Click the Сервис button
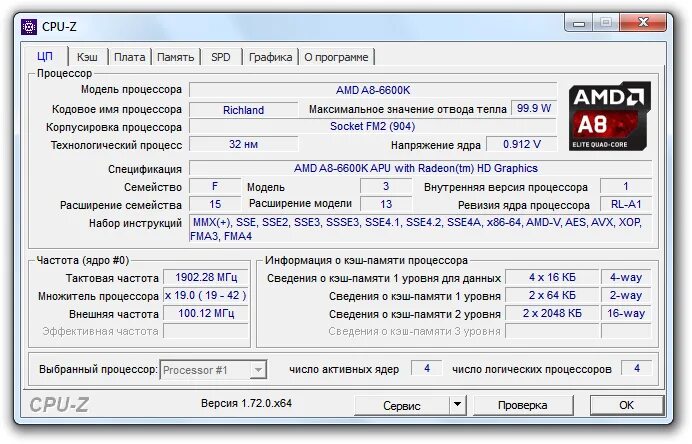This screenshot has width=692, height=444. [x=402, y=405]
